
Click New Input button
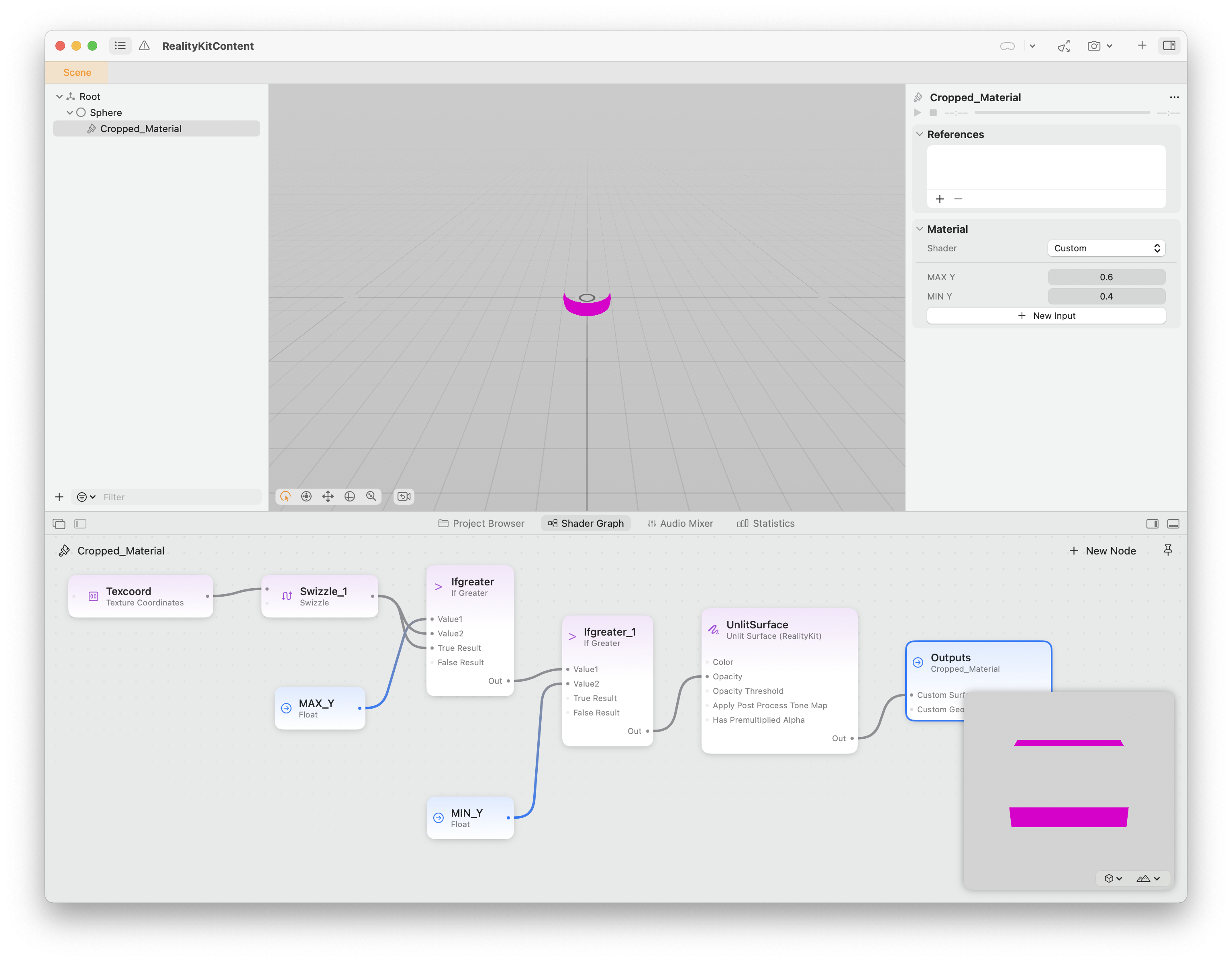(1045, 315)
